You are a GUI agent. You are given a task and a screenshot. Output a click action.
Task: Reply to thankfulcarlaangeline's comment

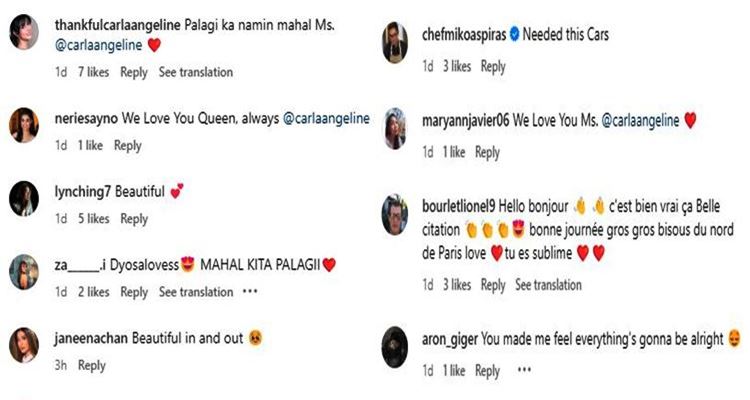(134, 72)
